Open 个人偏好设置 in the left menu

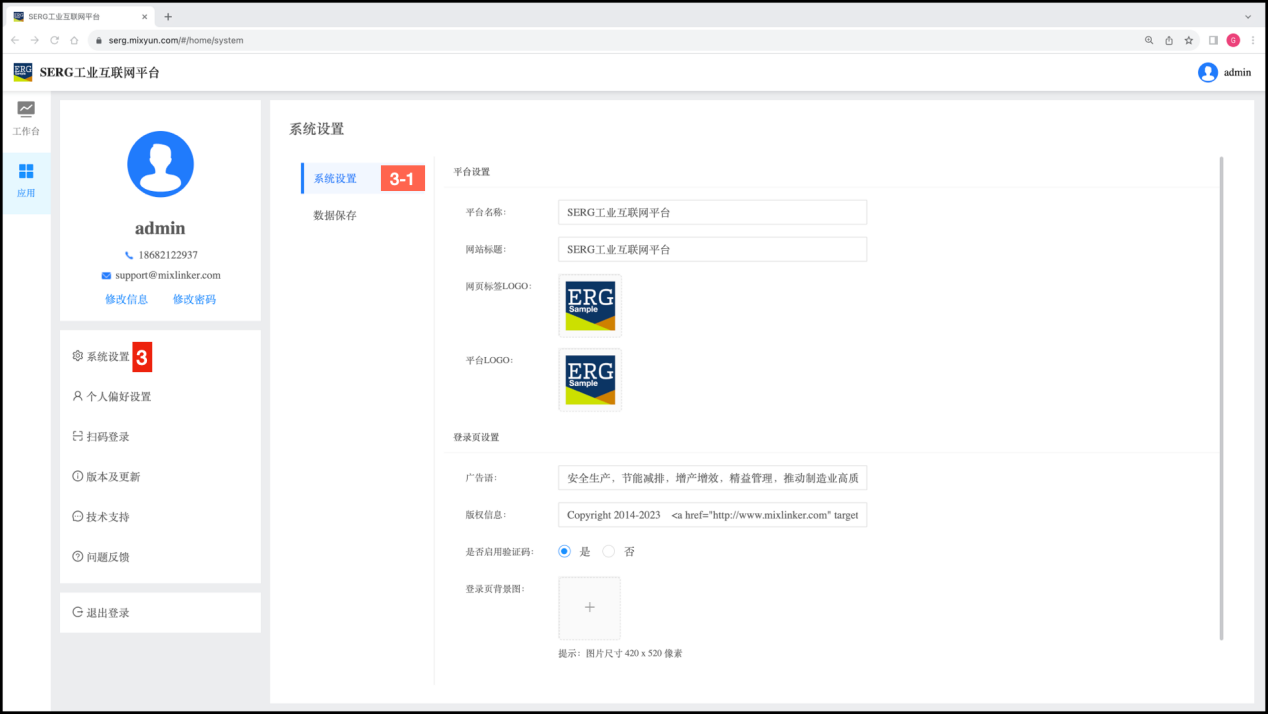[x=117, y=397]
